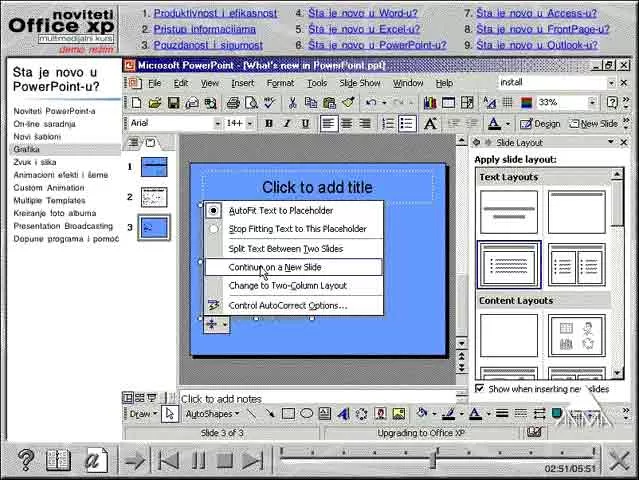Select the Rectangle drawing tool

[288, 414]
